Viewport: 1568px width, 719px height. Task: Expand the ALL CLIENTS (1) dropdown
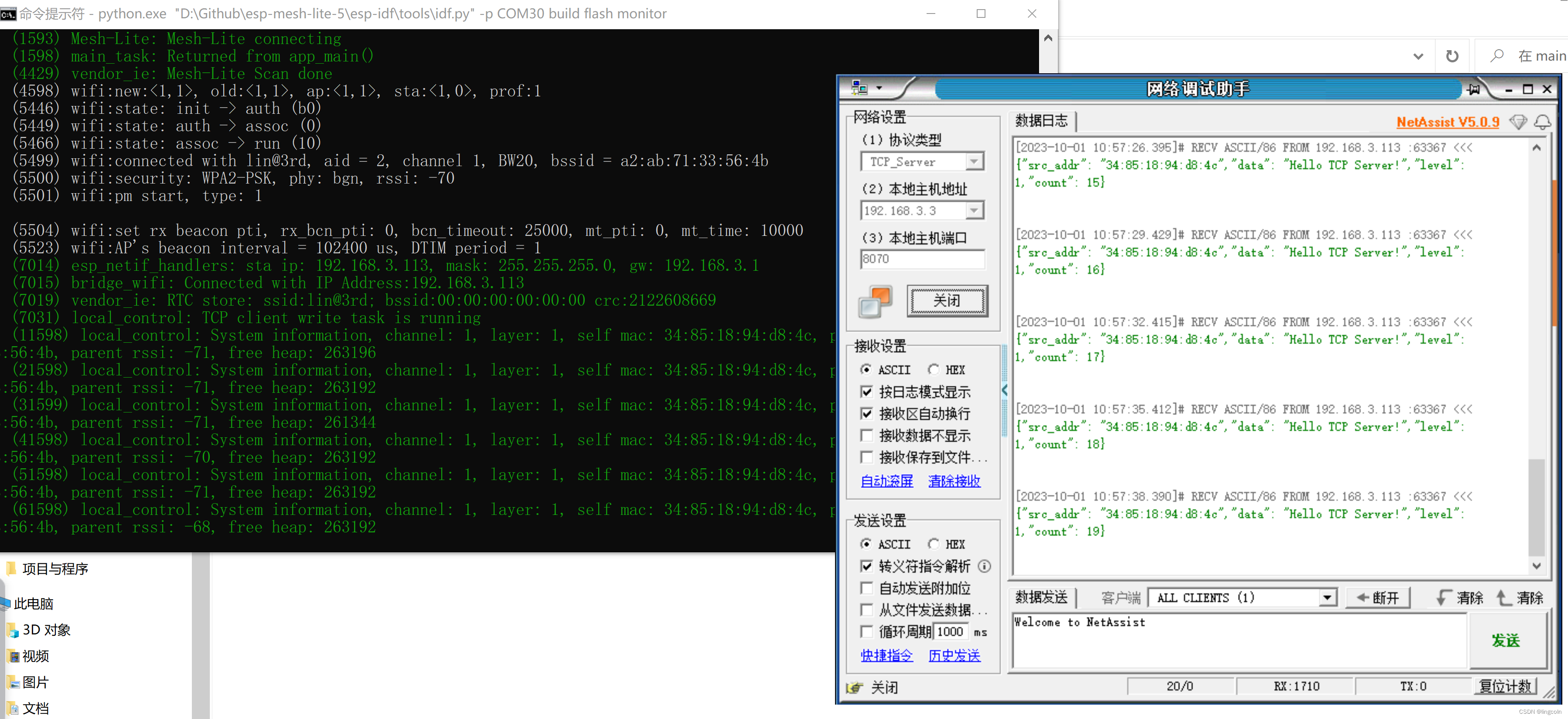click(1327, 597)
